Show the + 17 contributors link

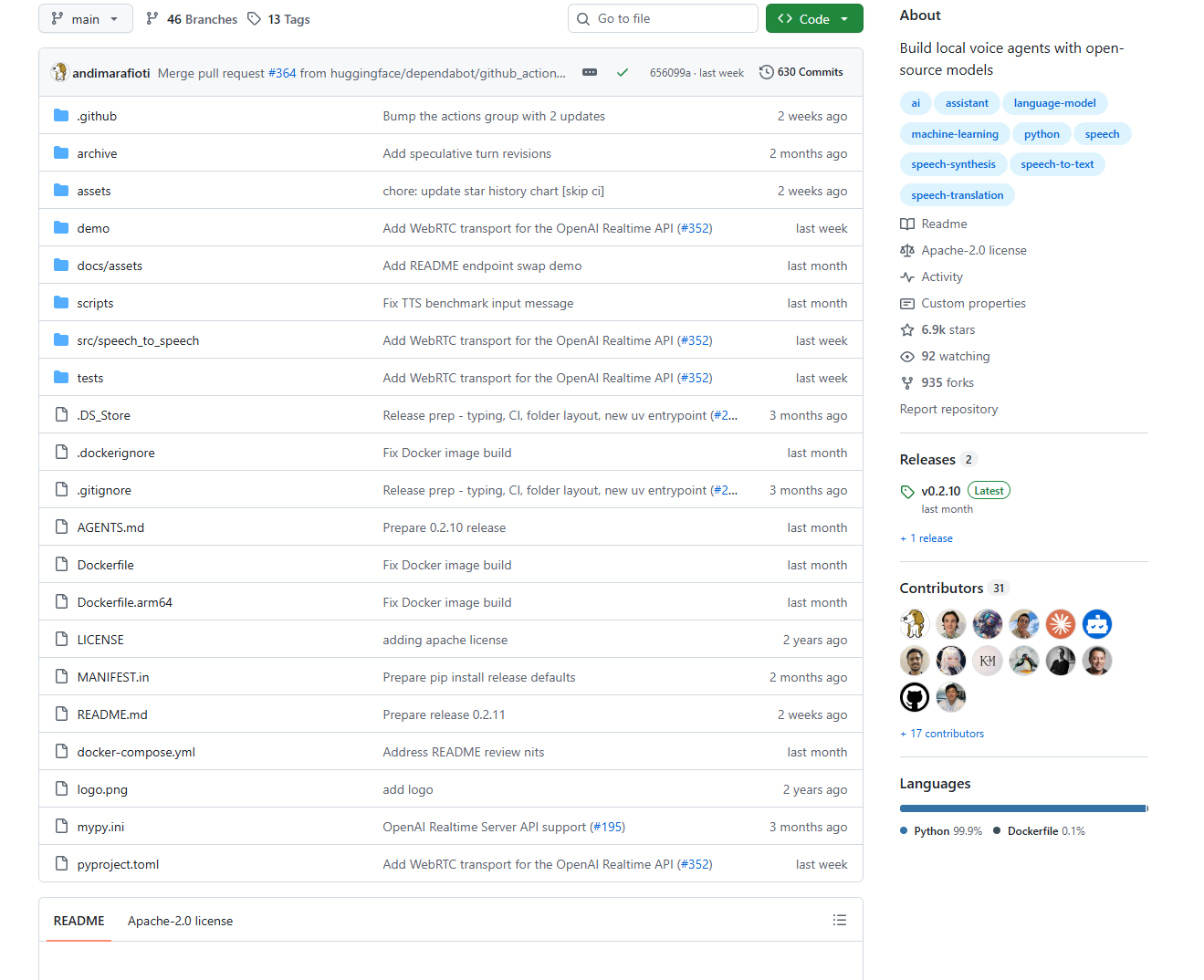tap(942, 734)
